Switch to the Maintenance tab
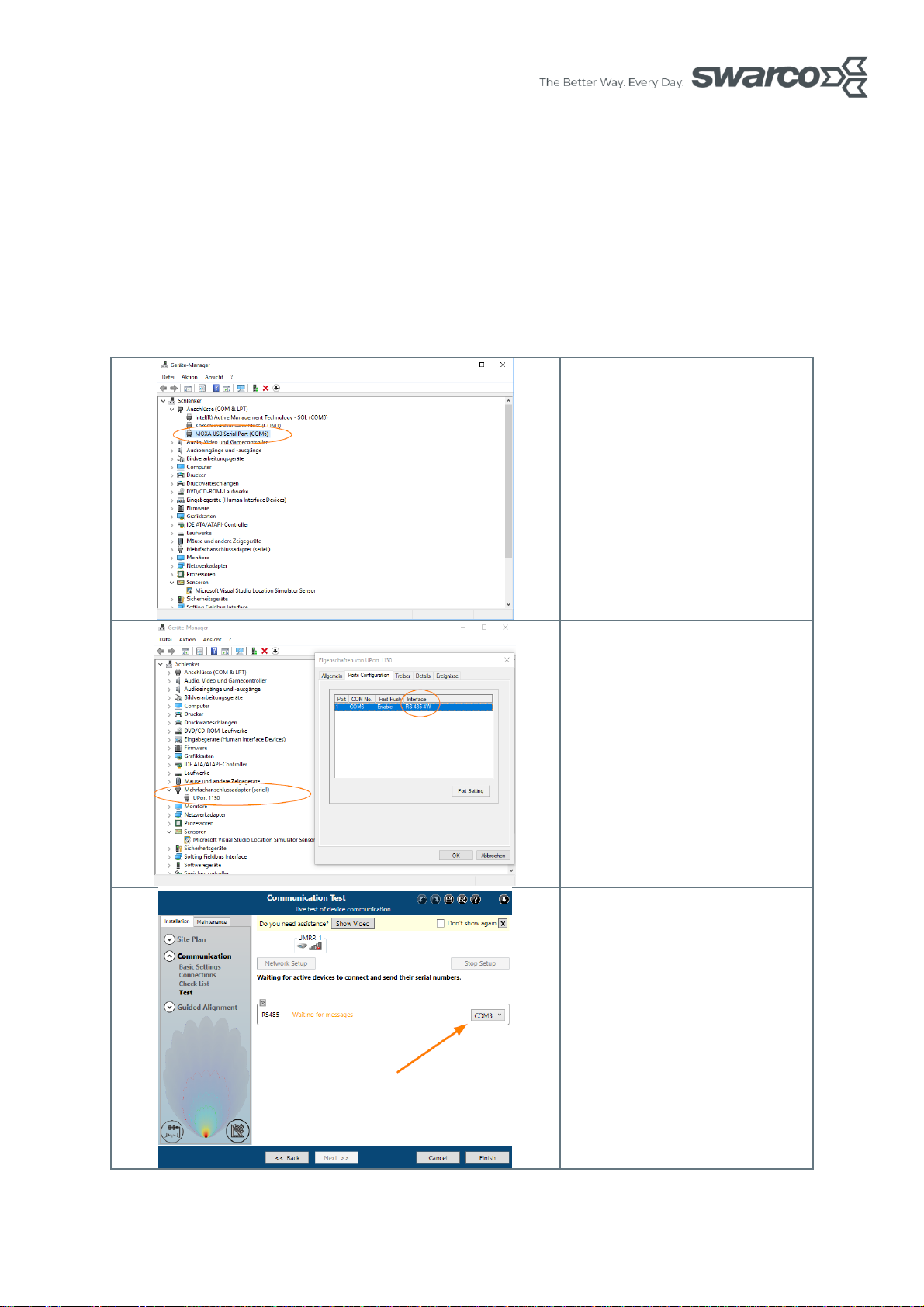Image resolution: width=924 pixels, height=1307 pixels. 211,921
